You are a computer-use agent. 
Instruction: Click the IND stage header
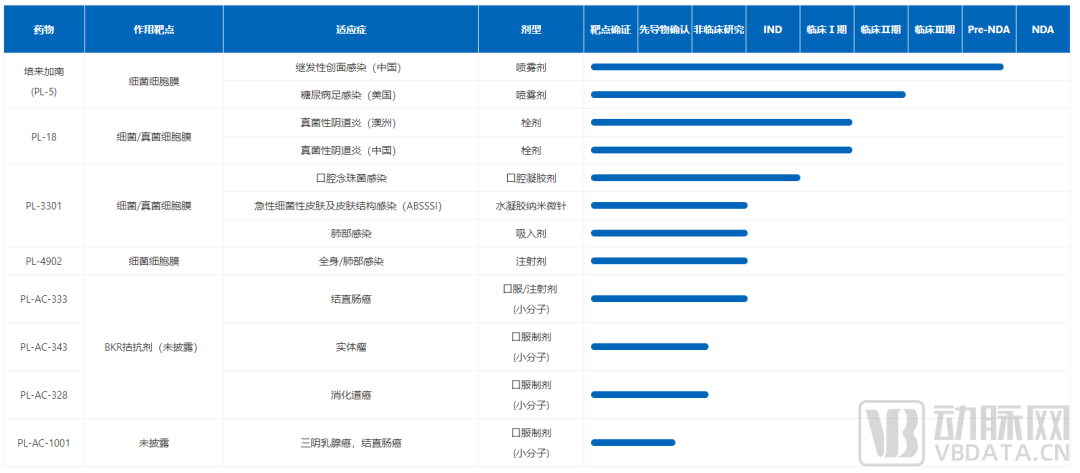tap(773, 30)
